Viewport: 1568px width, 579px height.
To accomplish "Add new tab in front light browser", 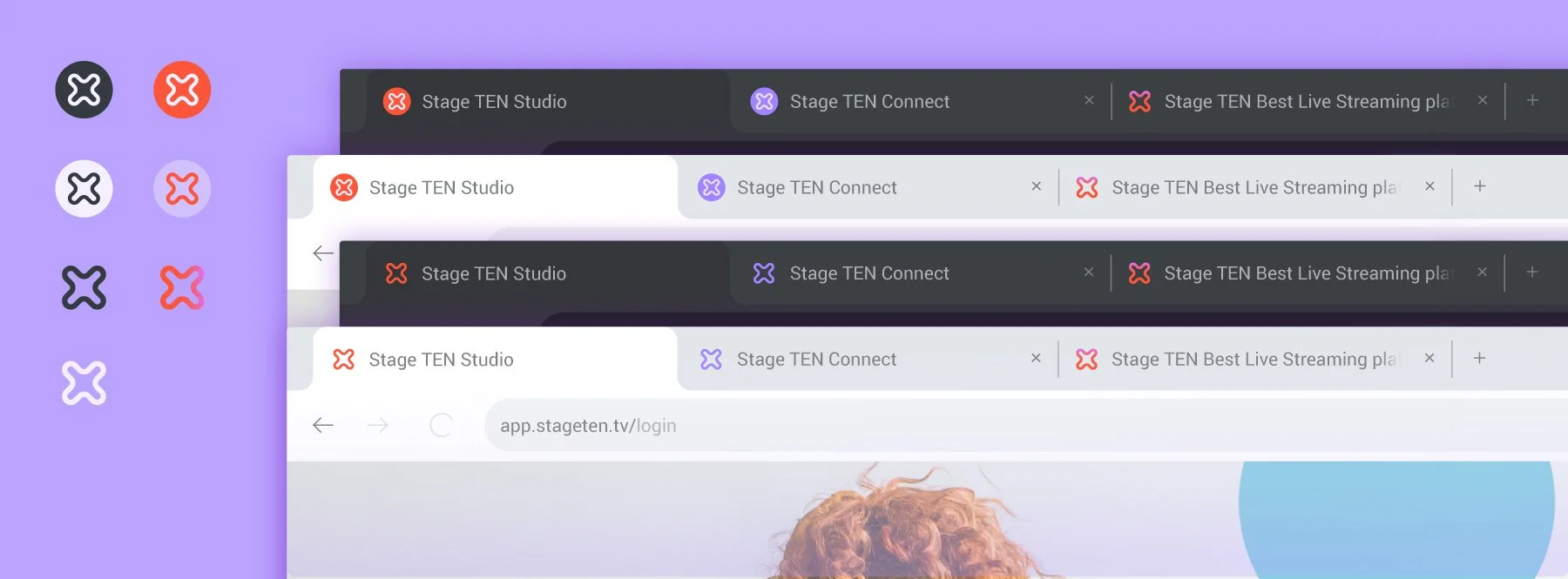I will (1479, 358).
